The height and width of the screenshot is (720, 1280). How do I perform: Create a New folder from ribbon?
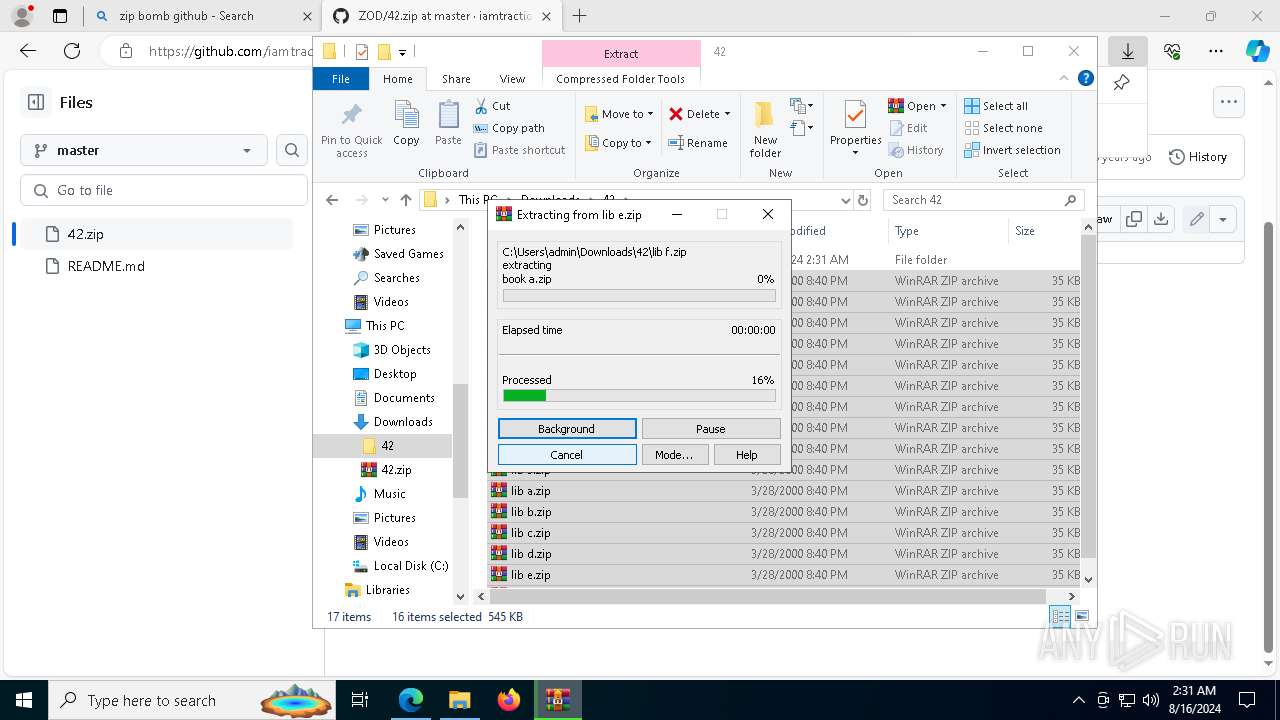click(x=765, y=130)
